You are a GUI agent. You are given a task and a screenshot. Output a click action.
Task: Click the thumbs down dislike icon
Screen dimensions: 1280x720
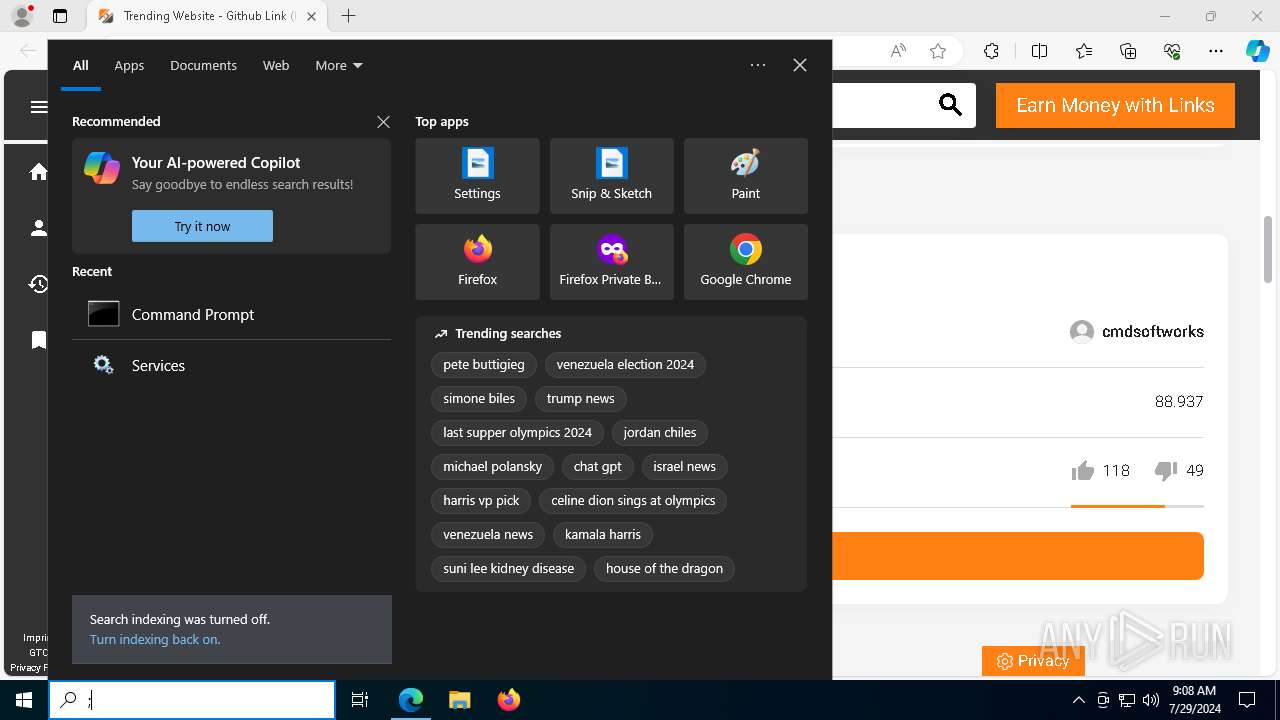(x=1165, y=470)
